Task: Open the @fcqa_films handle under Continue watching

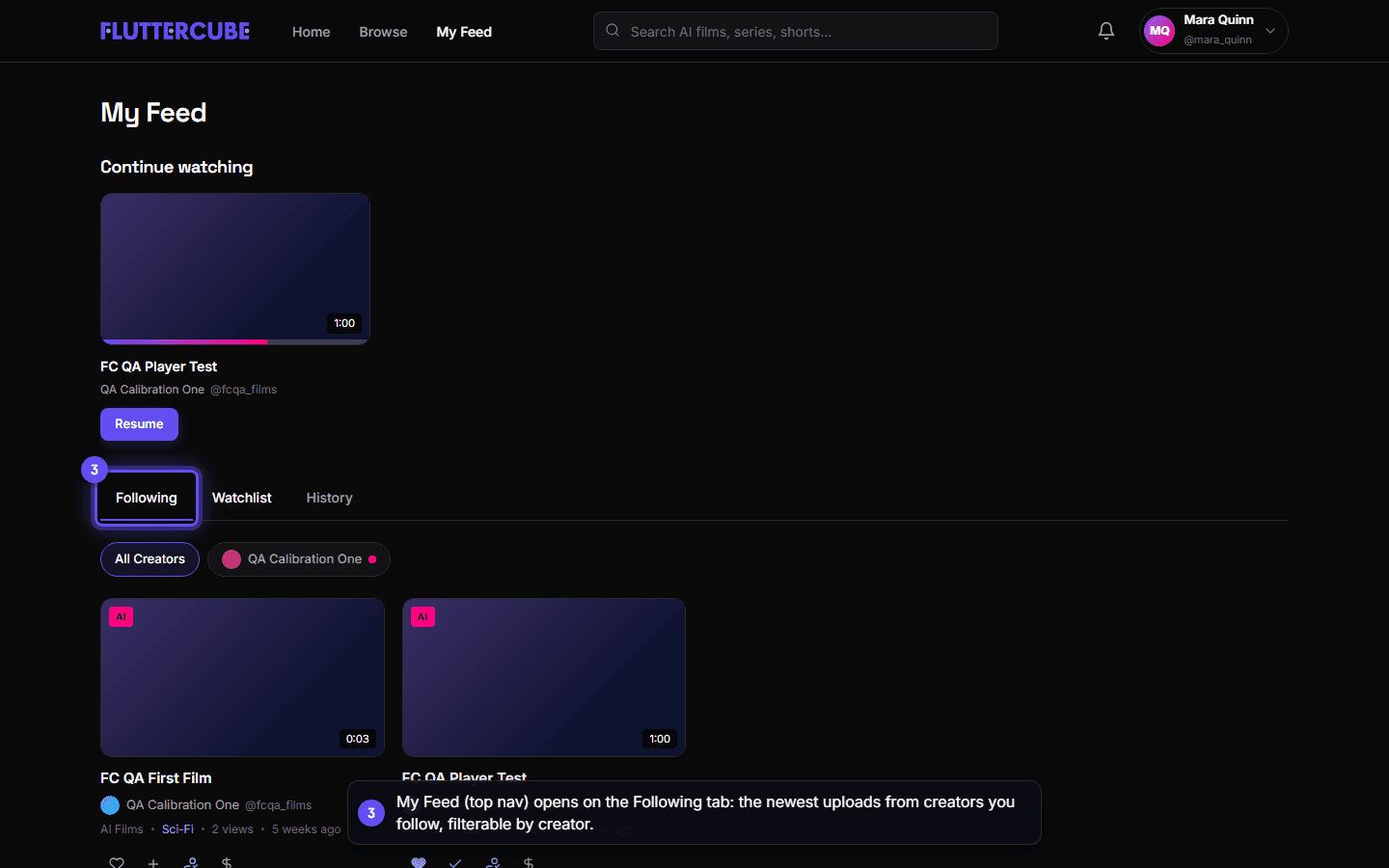Action: pos(243,390)
